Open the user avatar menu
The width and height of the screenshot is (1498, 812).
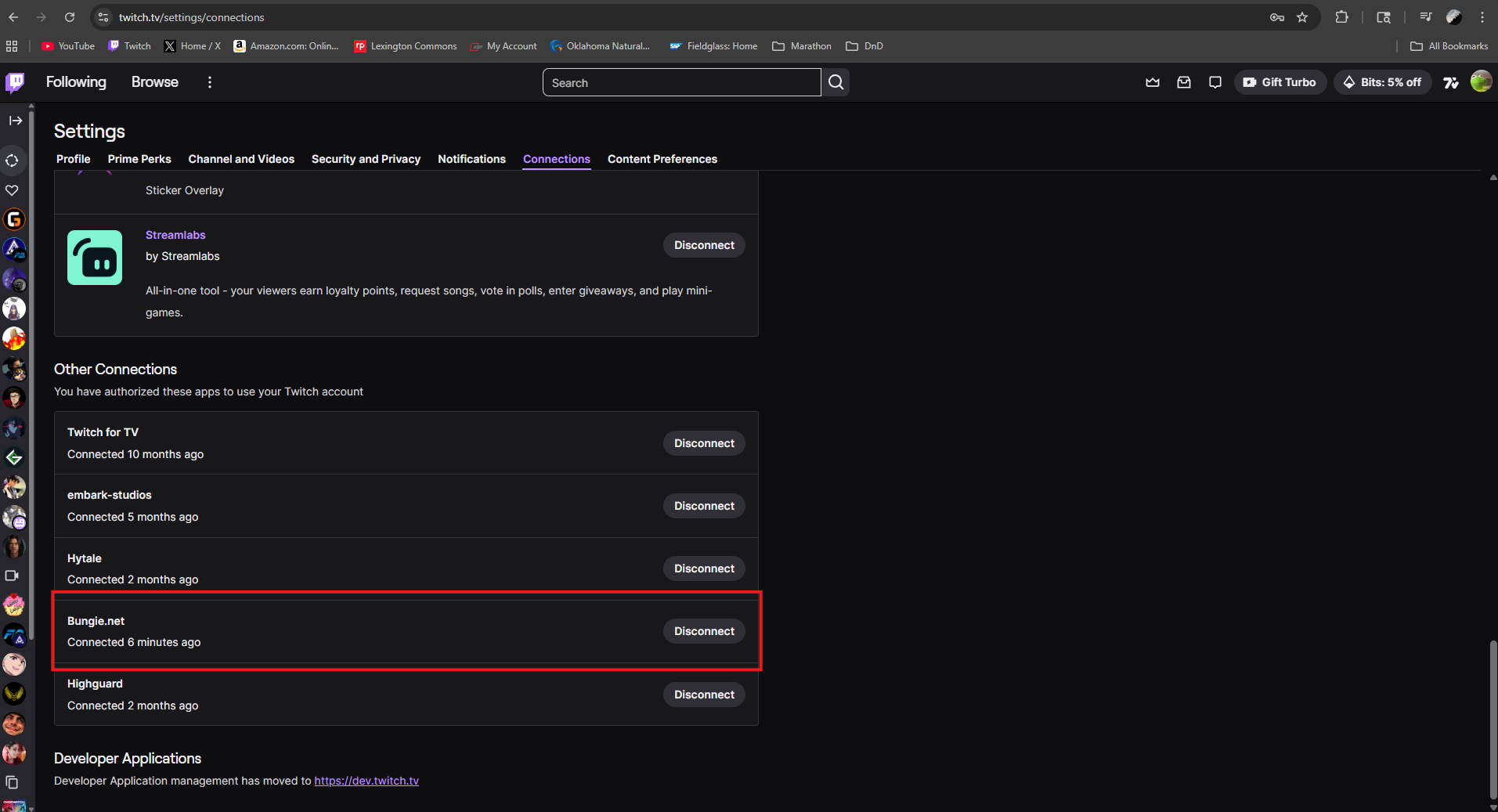click(1480, 81)
